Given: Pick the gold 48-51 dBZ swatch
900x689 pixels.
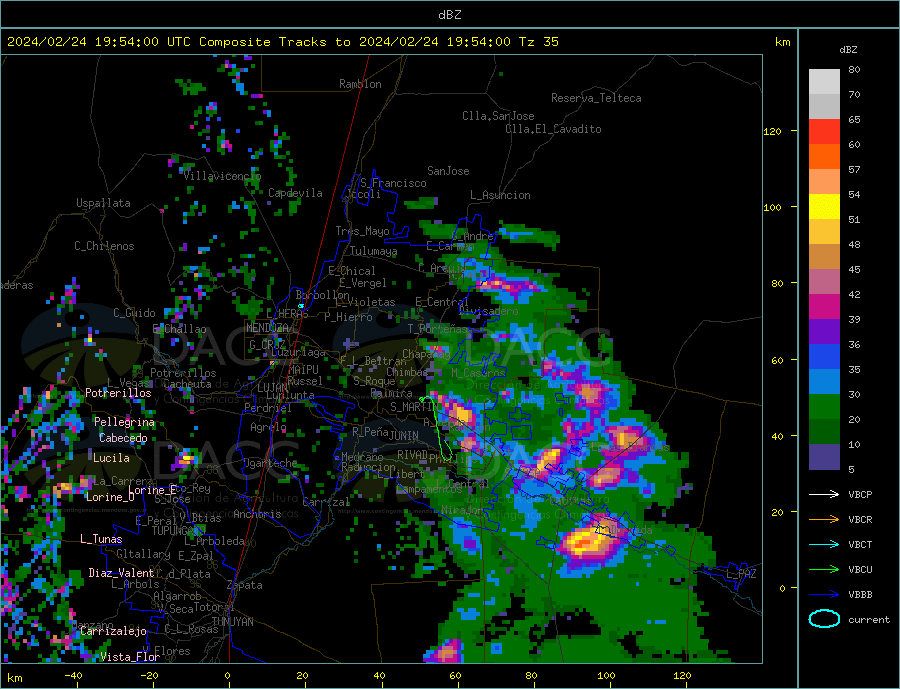Looking at the screenshot, I should click(824, 232).
